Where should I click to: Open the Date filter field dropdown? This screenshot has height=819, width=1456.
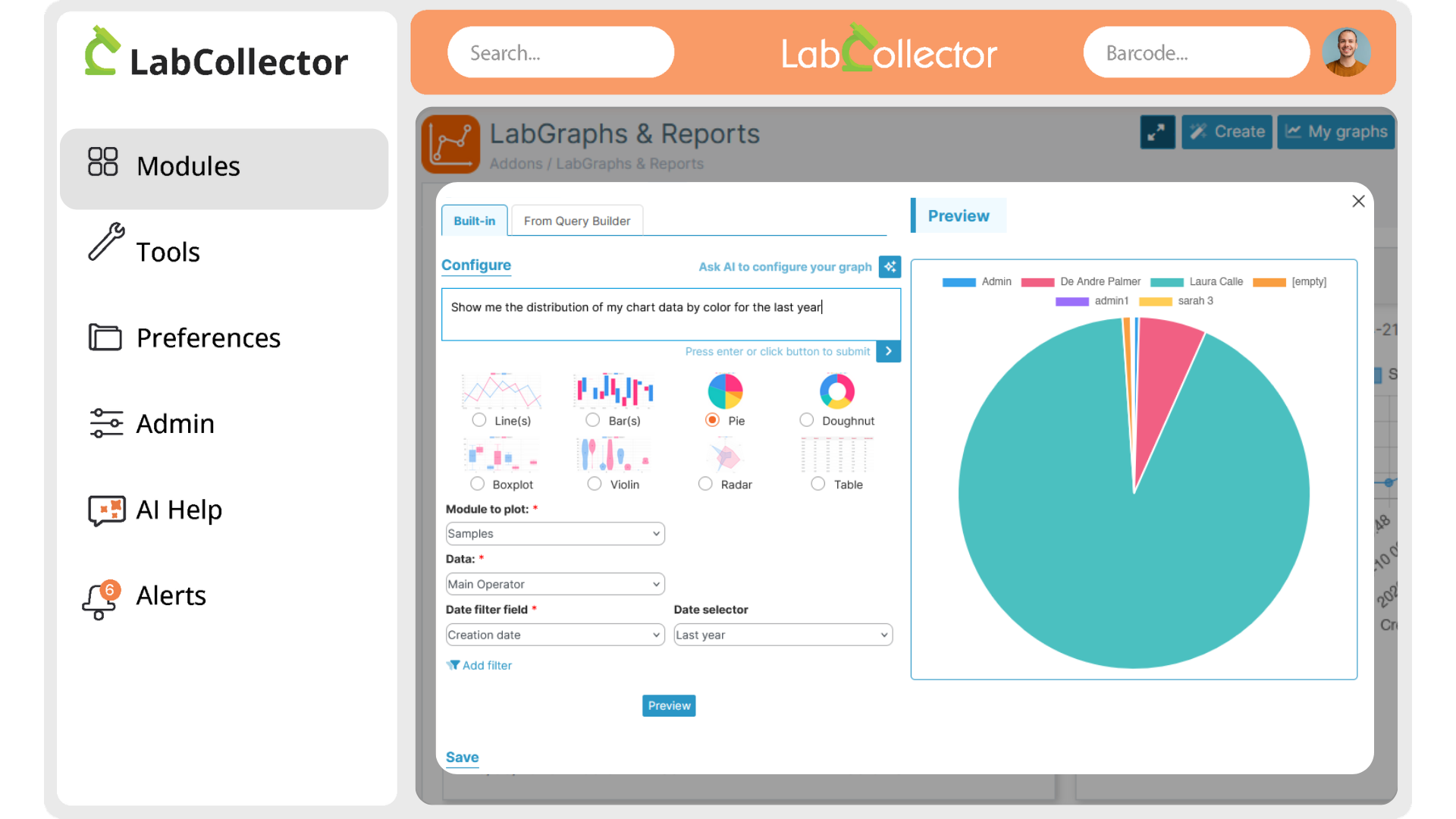point(555,635)
